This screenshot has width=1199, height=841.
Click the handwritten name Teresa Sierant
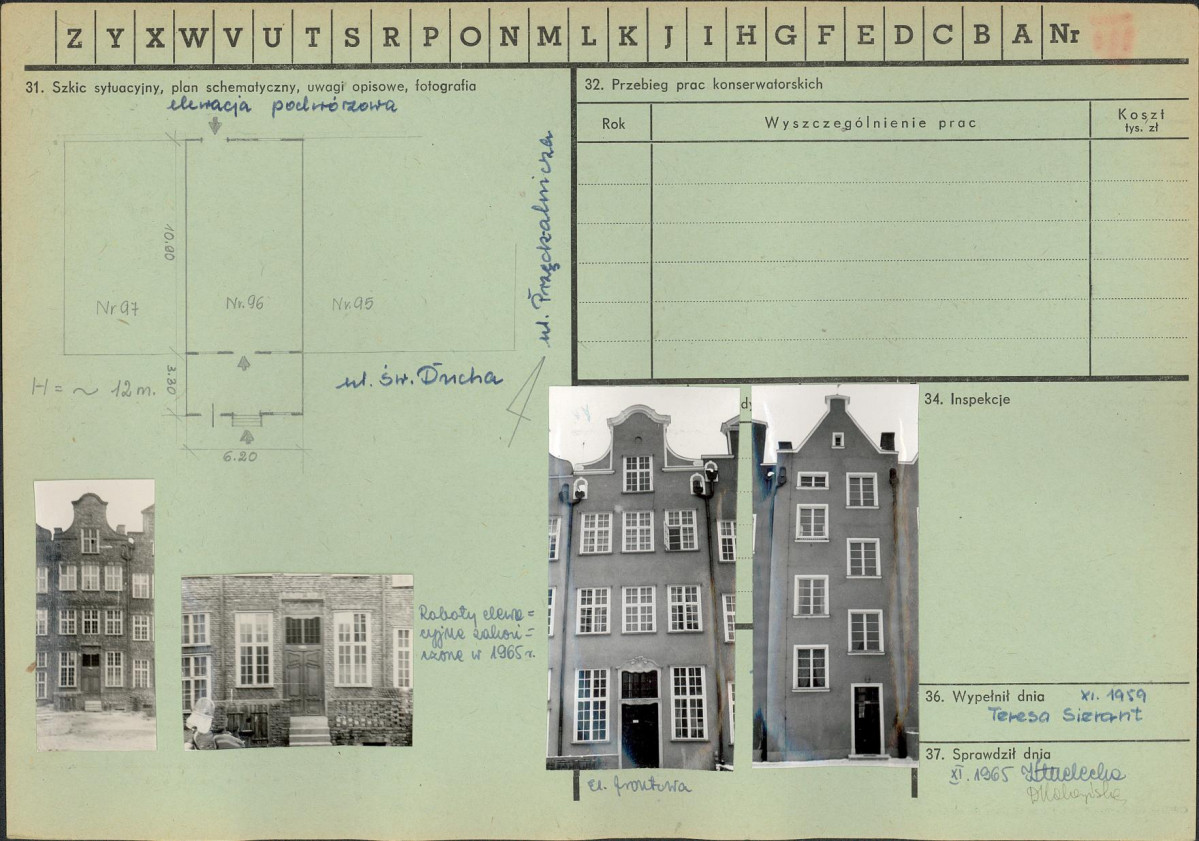tap(1064, 714)
